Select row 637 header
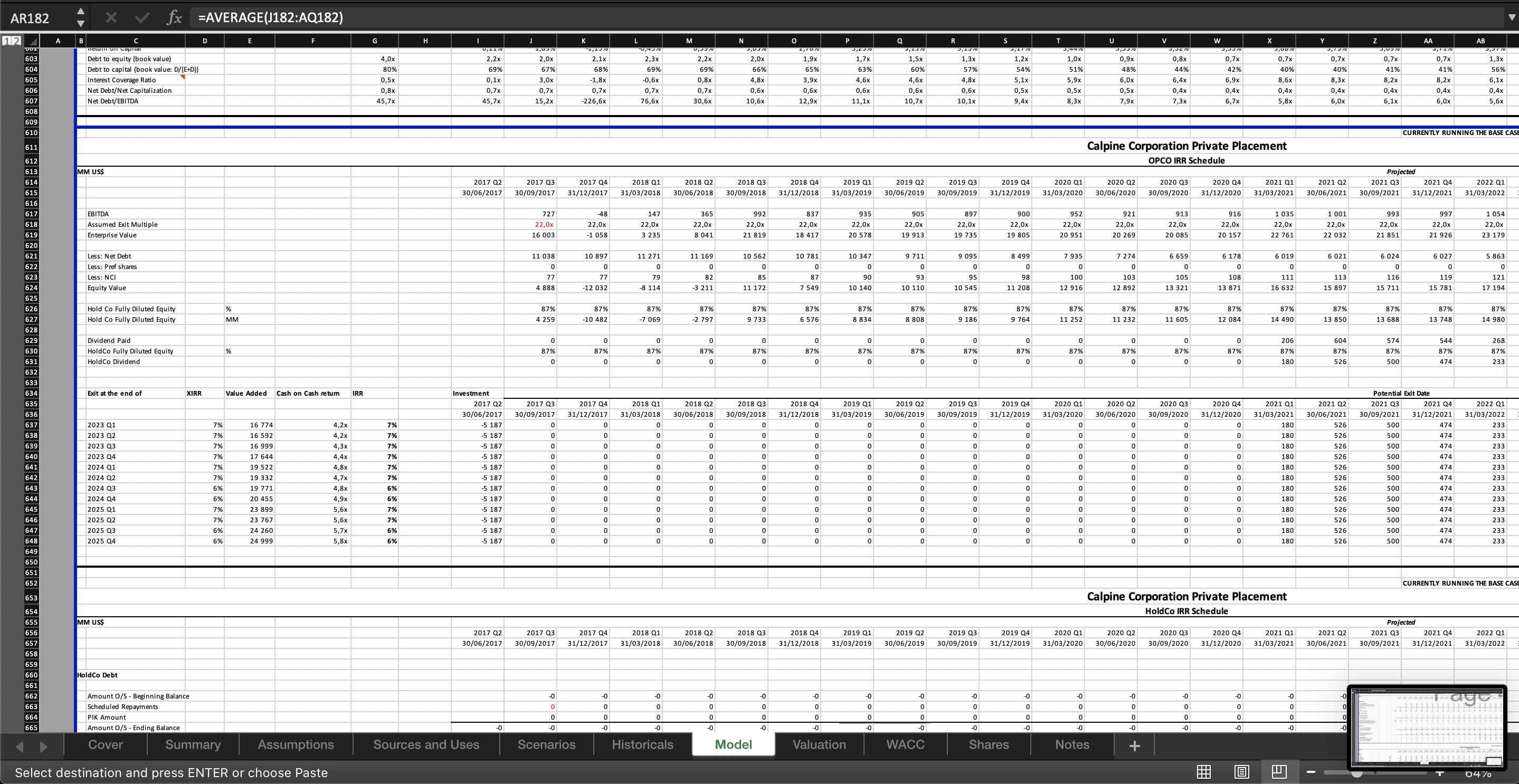Viewport: 1519px width, 784px height. click(x=31, y=425)
